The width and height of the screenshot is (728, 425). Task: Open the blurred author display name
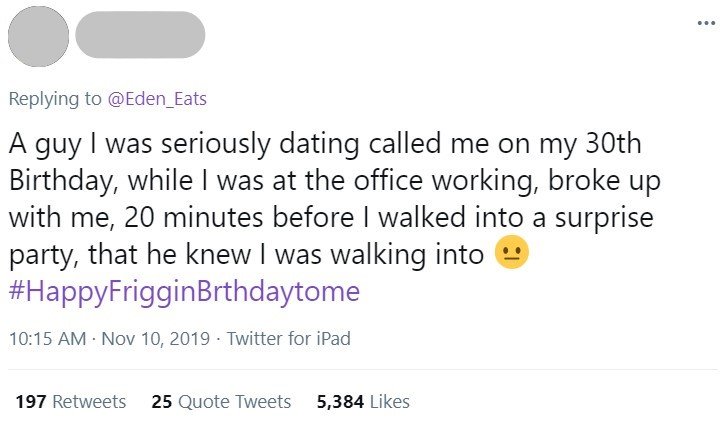point(138,36)
